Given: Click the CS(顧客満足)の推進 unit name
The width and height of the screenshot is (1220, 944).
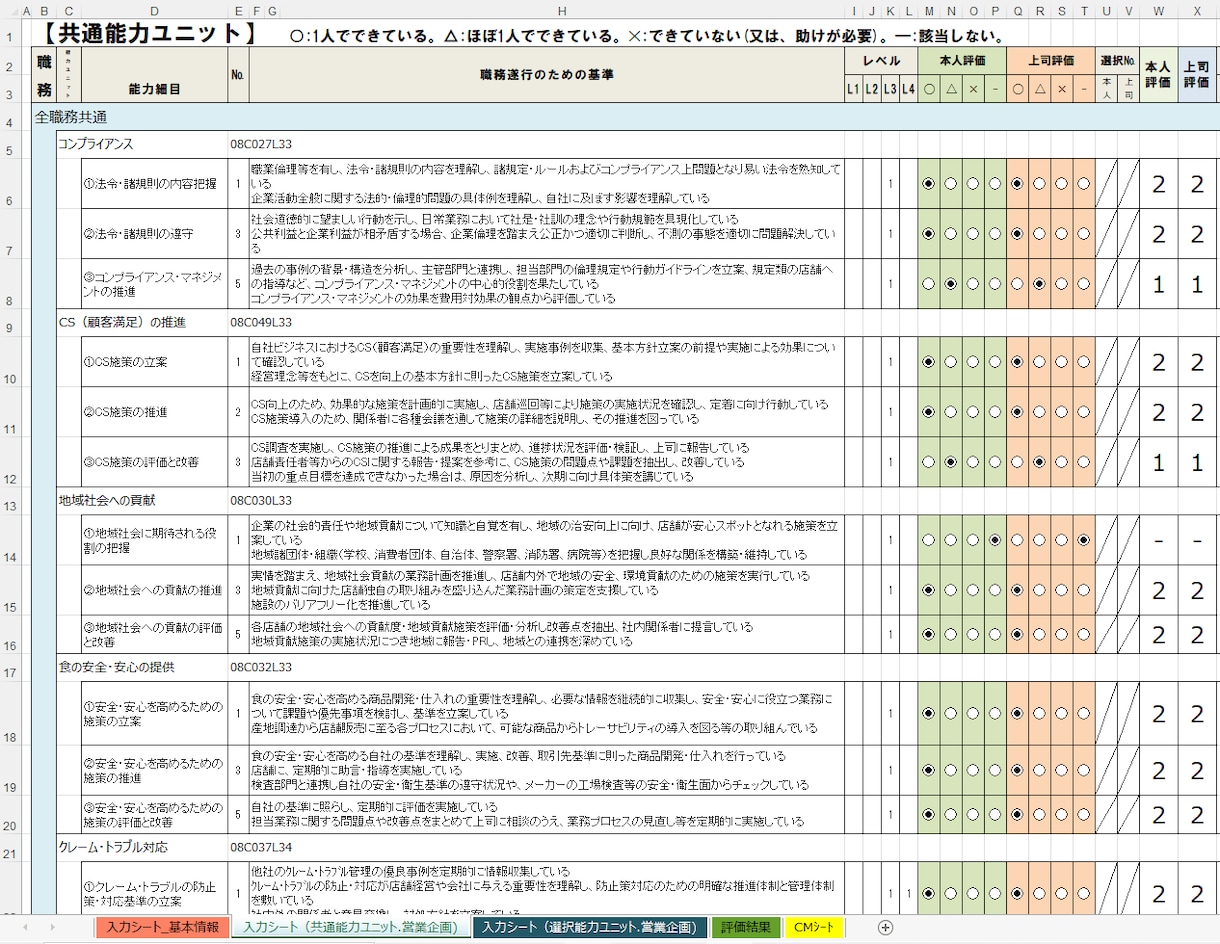Looking at the screenshot, I should pos(122,322).
